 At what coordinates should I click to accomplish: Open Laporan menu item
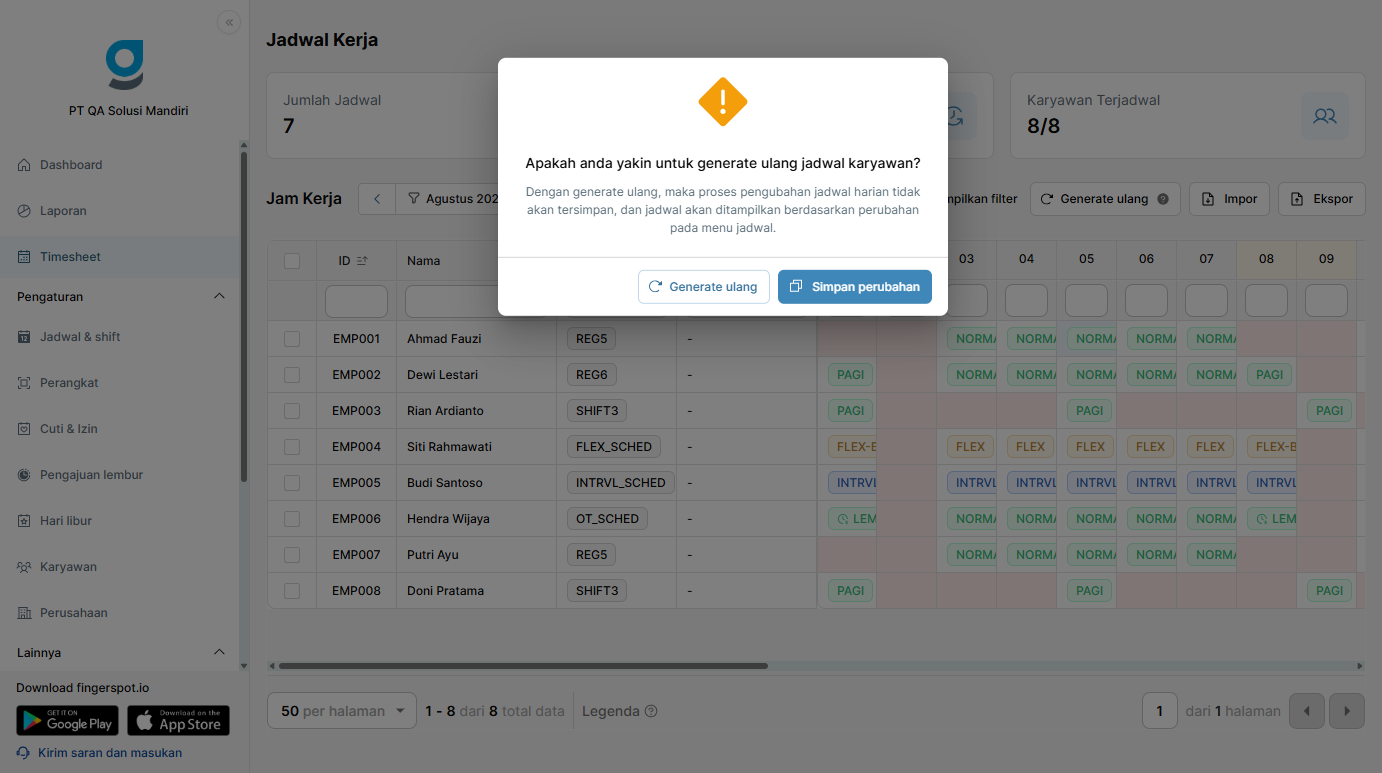coord(120,211)
